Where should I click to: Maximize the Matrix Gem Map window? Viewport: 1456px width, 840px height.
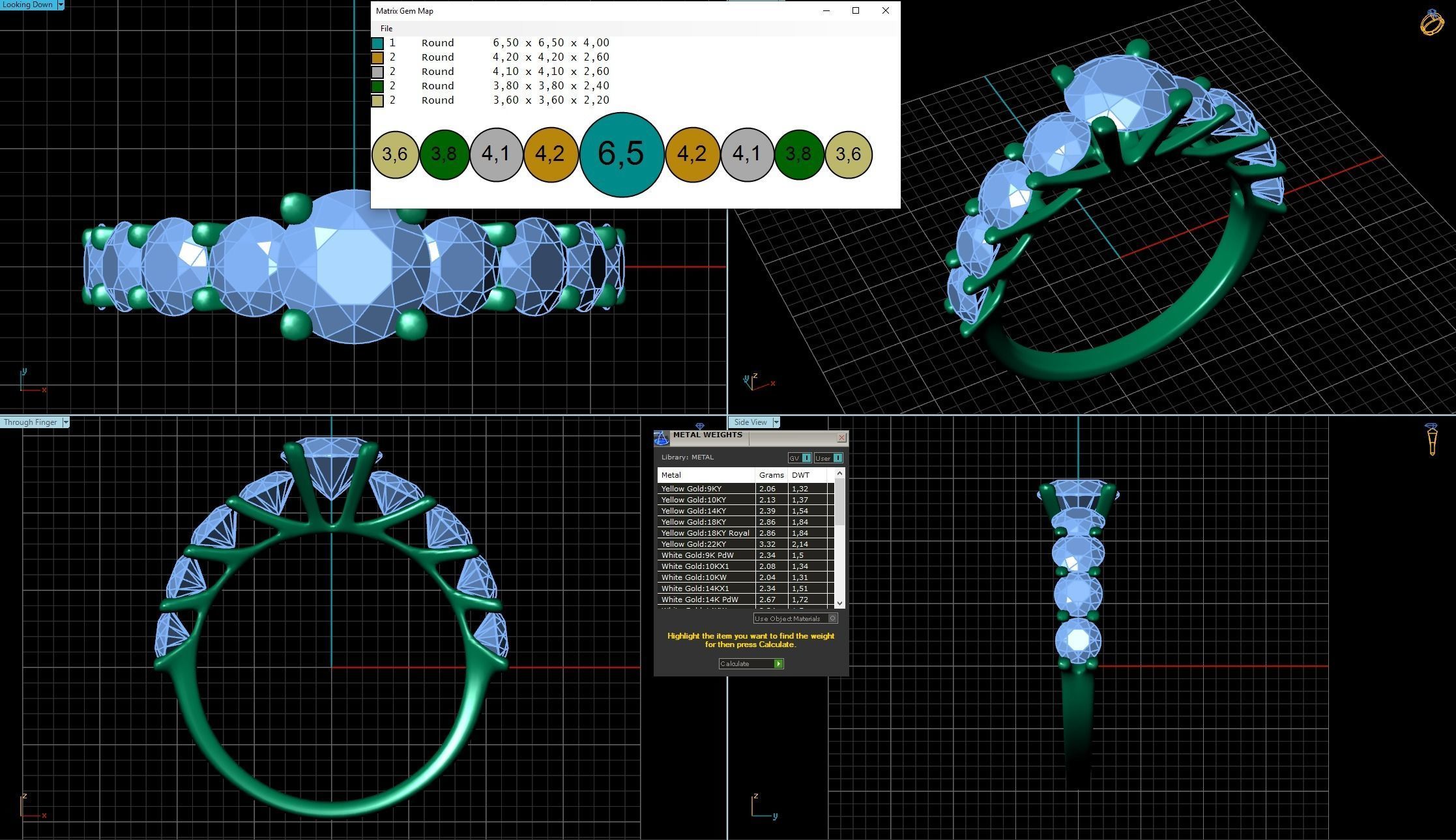pos(856,10)
